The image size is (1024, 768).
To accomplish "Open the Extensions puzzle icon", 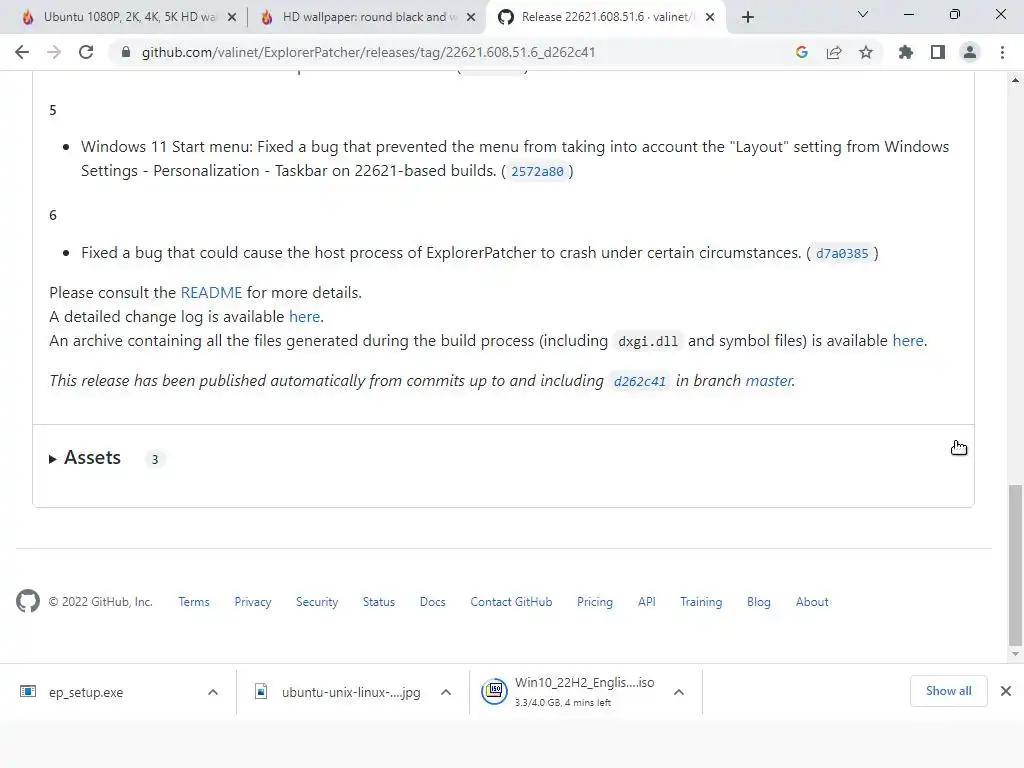I will [905, 52].
